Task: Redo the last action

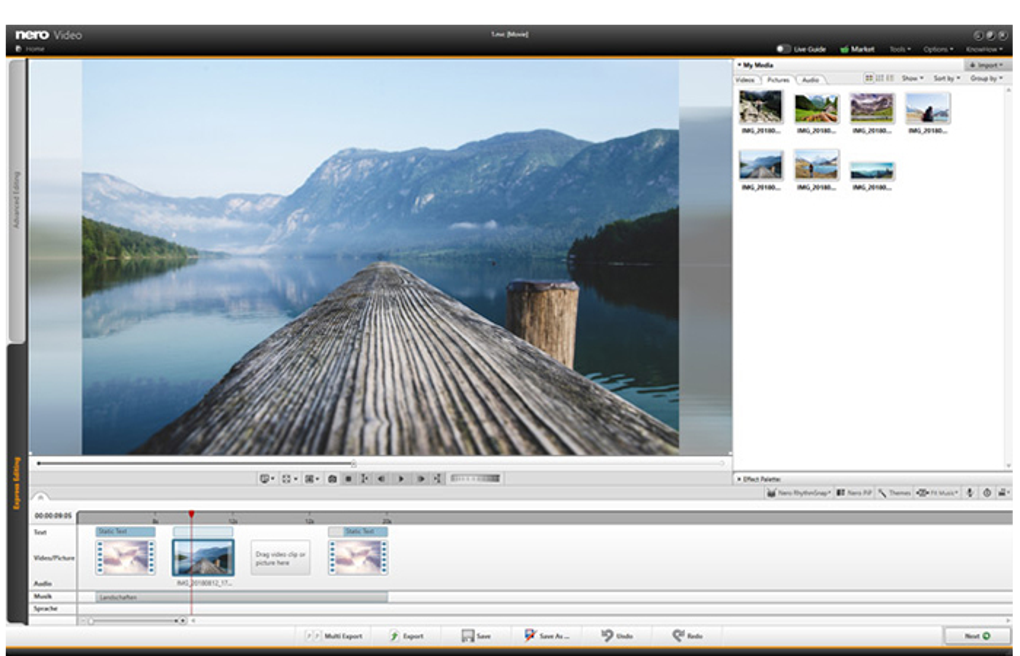Action: tap(687, 636)
